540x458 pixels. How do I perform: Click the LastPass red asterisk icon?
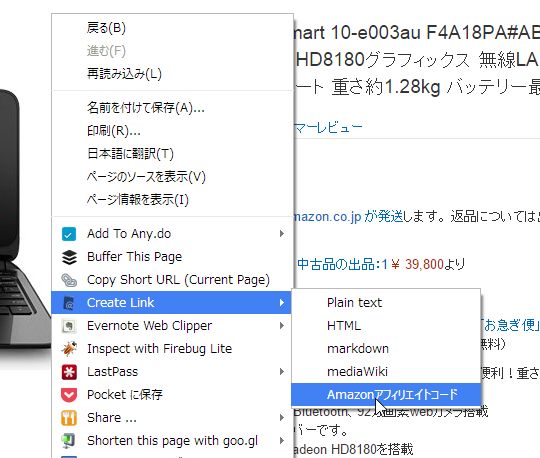pyautogui.click(x=69, y=372)
